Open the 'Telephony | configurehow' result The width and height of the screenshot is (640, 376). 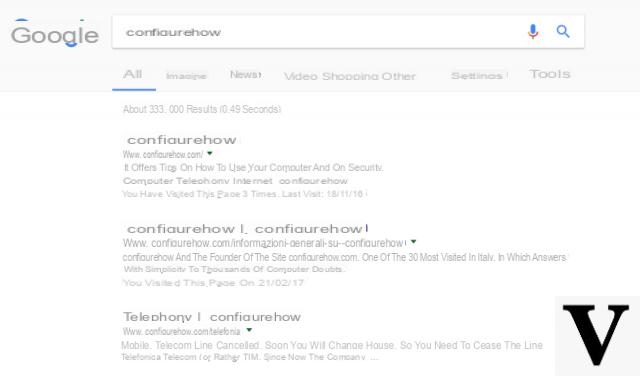[x=212, y=317]
